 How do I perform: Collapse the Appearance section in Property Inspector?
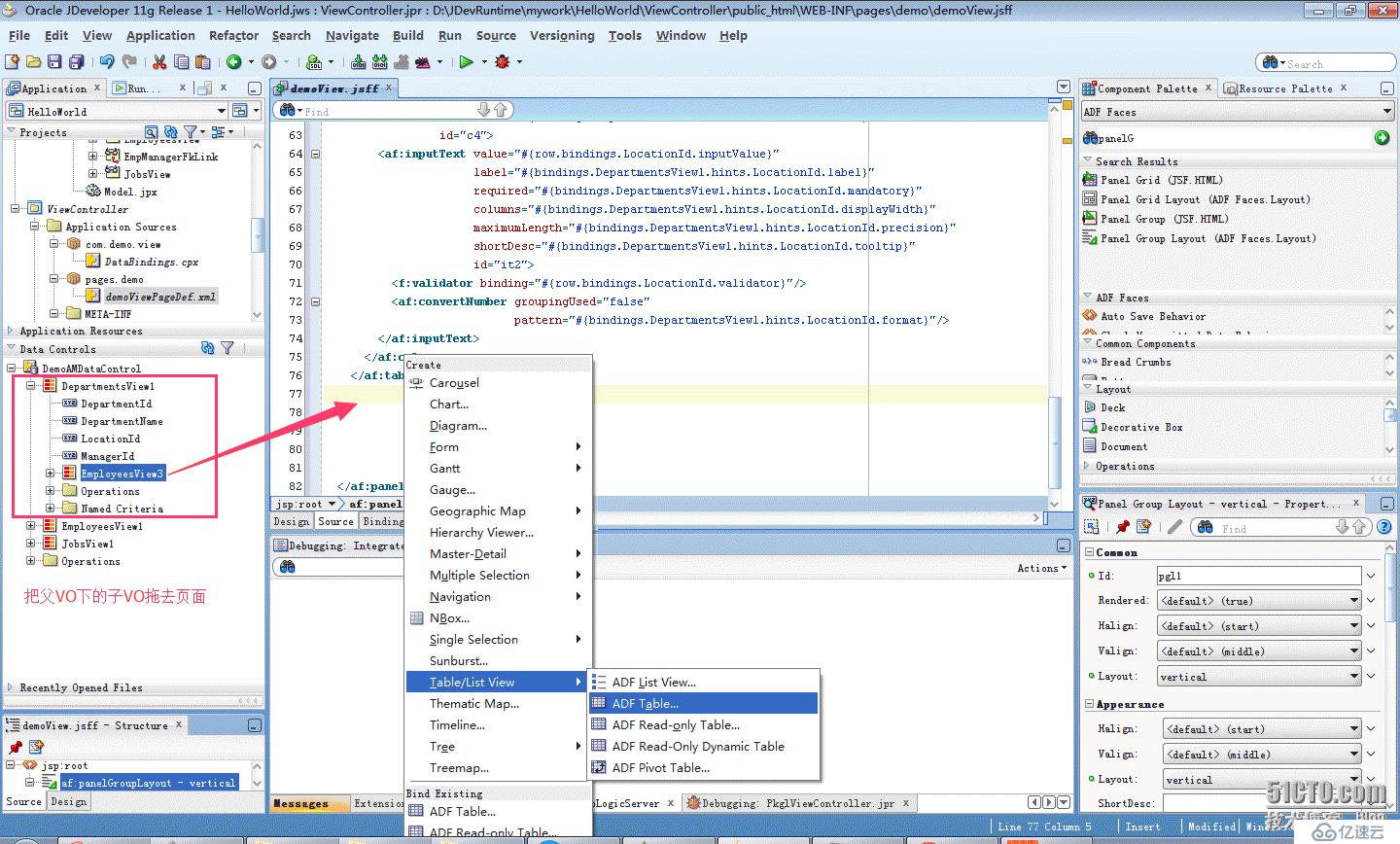(1089, 704)
